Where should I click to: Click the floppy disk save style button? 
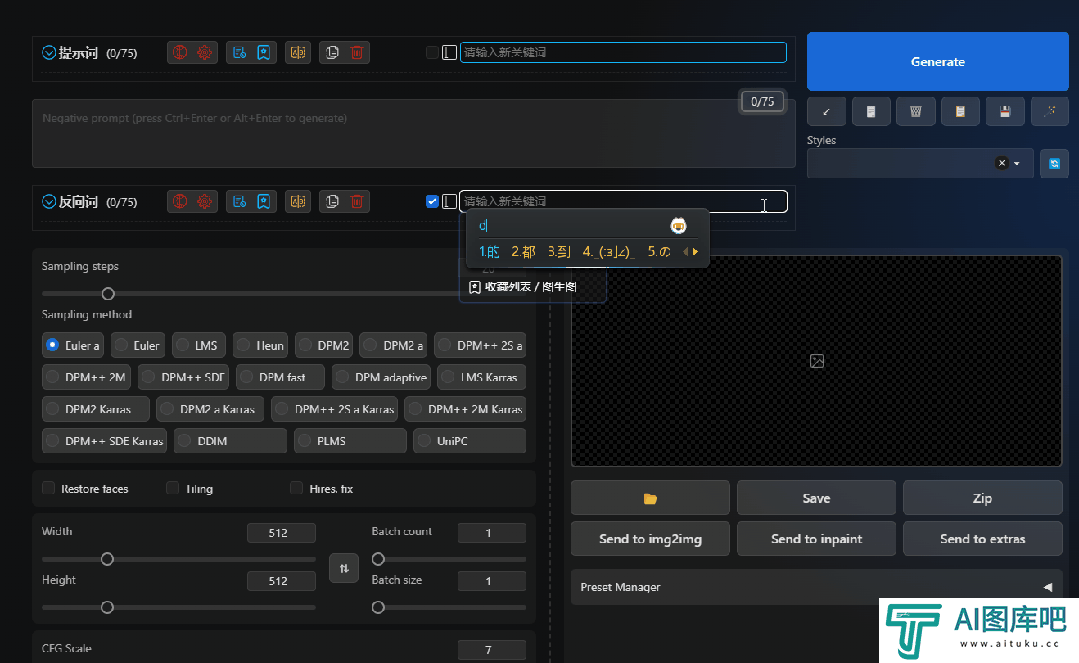[x=1005, y=112]
